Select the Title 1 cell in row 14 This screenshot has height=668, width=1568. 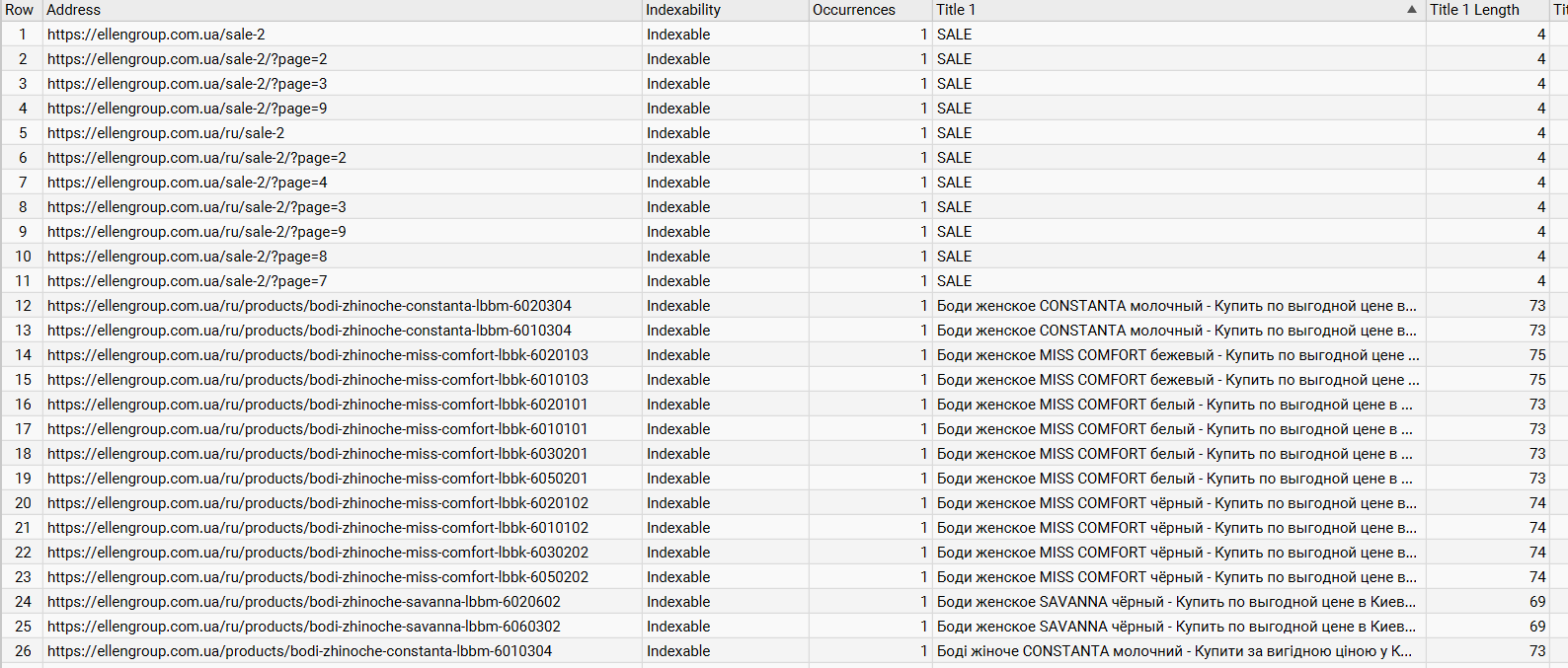[x=1179, y=355]
